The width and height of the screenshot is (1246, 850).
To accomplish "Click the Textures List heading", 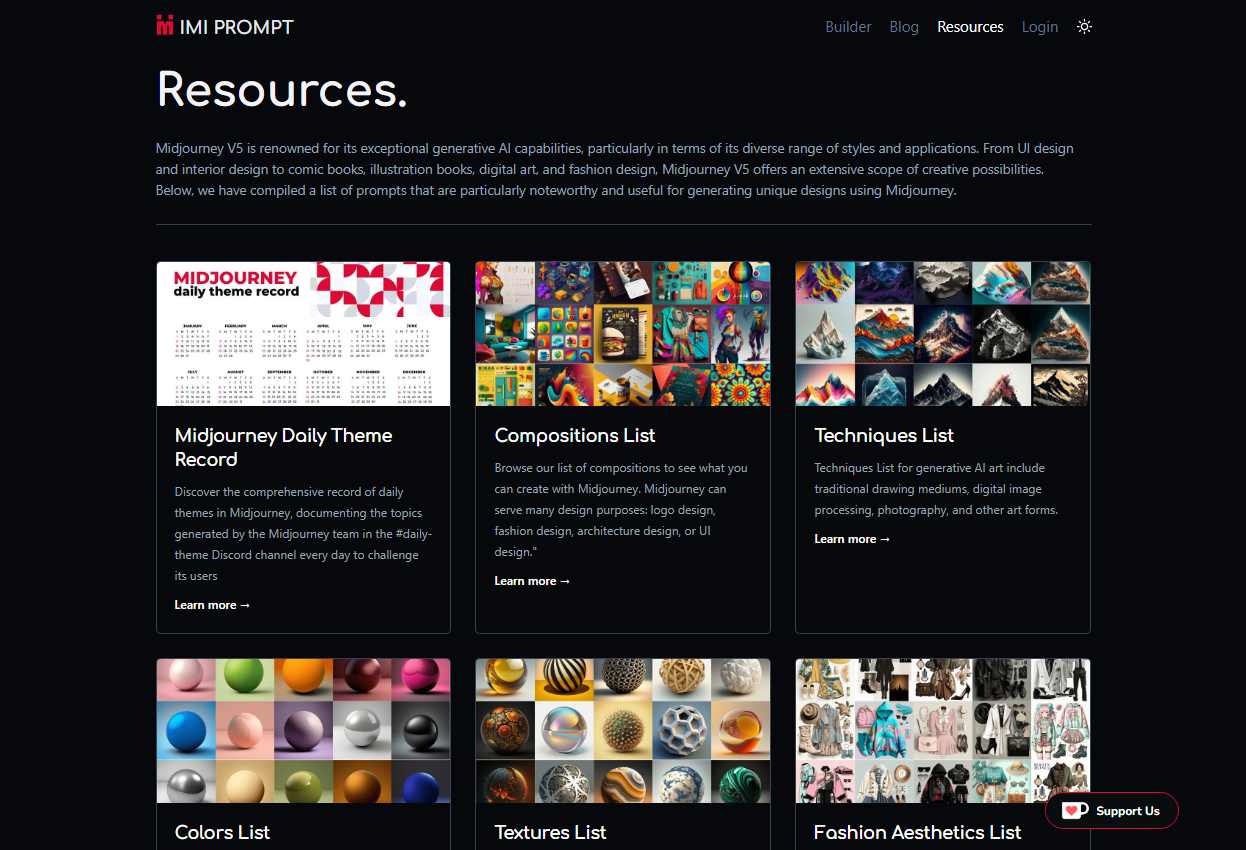I will [550, 832].
